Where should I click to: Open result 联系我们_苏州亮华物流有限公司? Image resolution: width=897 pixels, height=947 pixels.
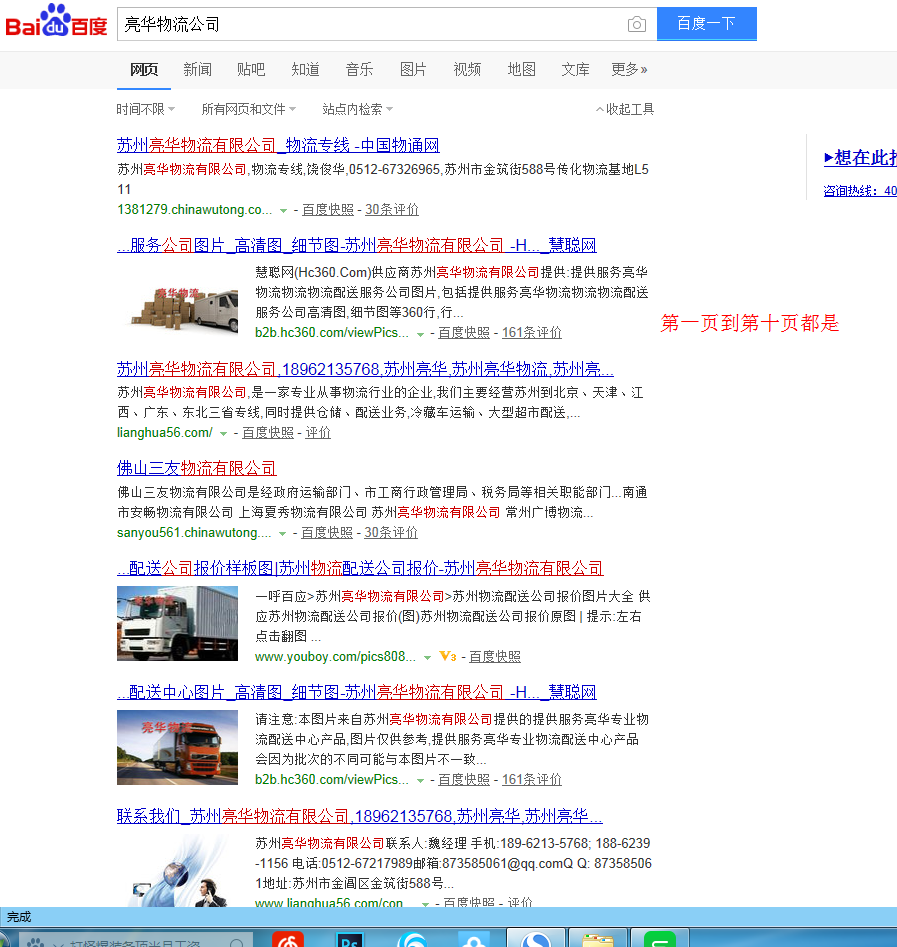(359, 816)
